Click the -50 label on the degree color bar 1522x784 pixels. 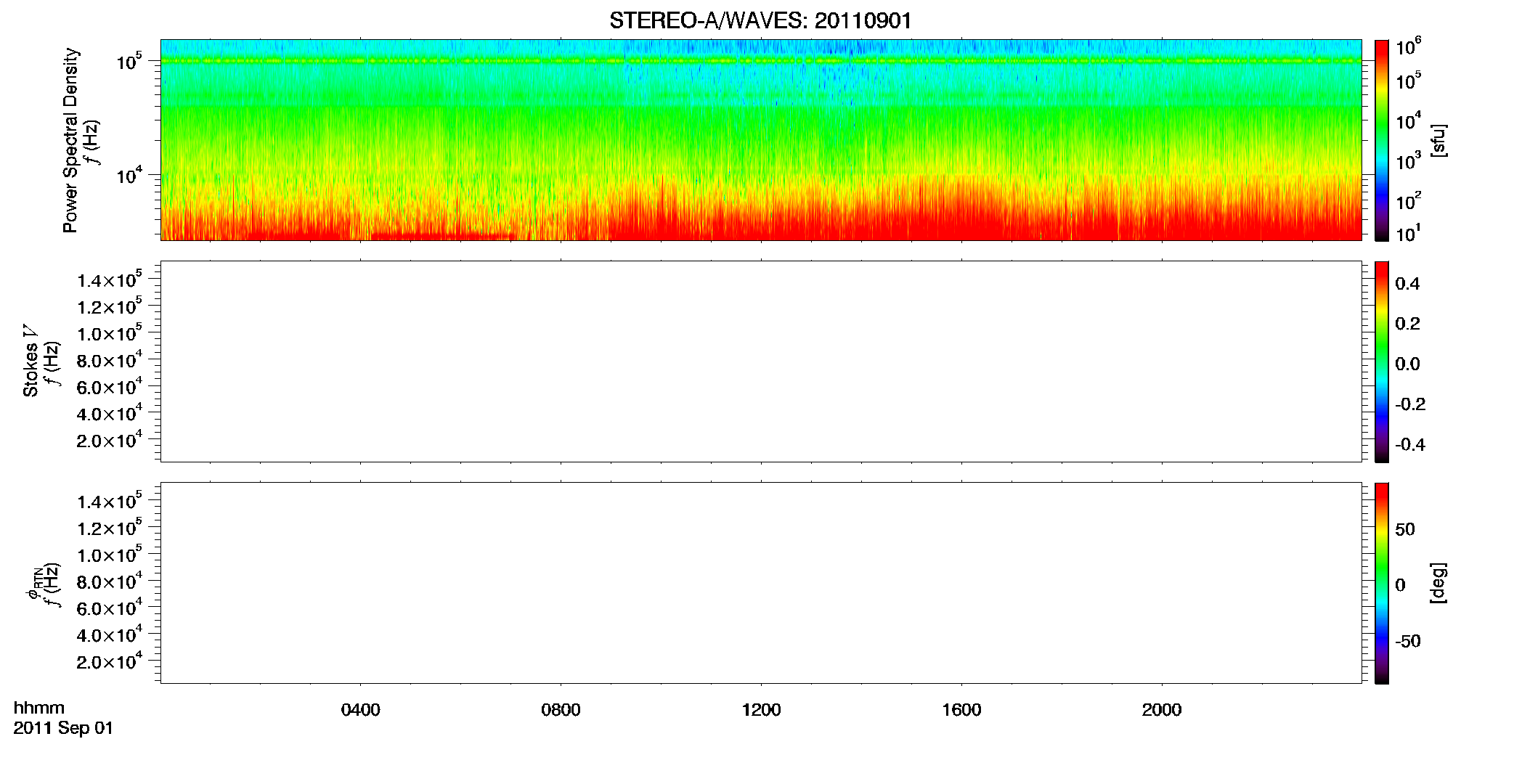pyautogui.click(x=1408, y=641)
